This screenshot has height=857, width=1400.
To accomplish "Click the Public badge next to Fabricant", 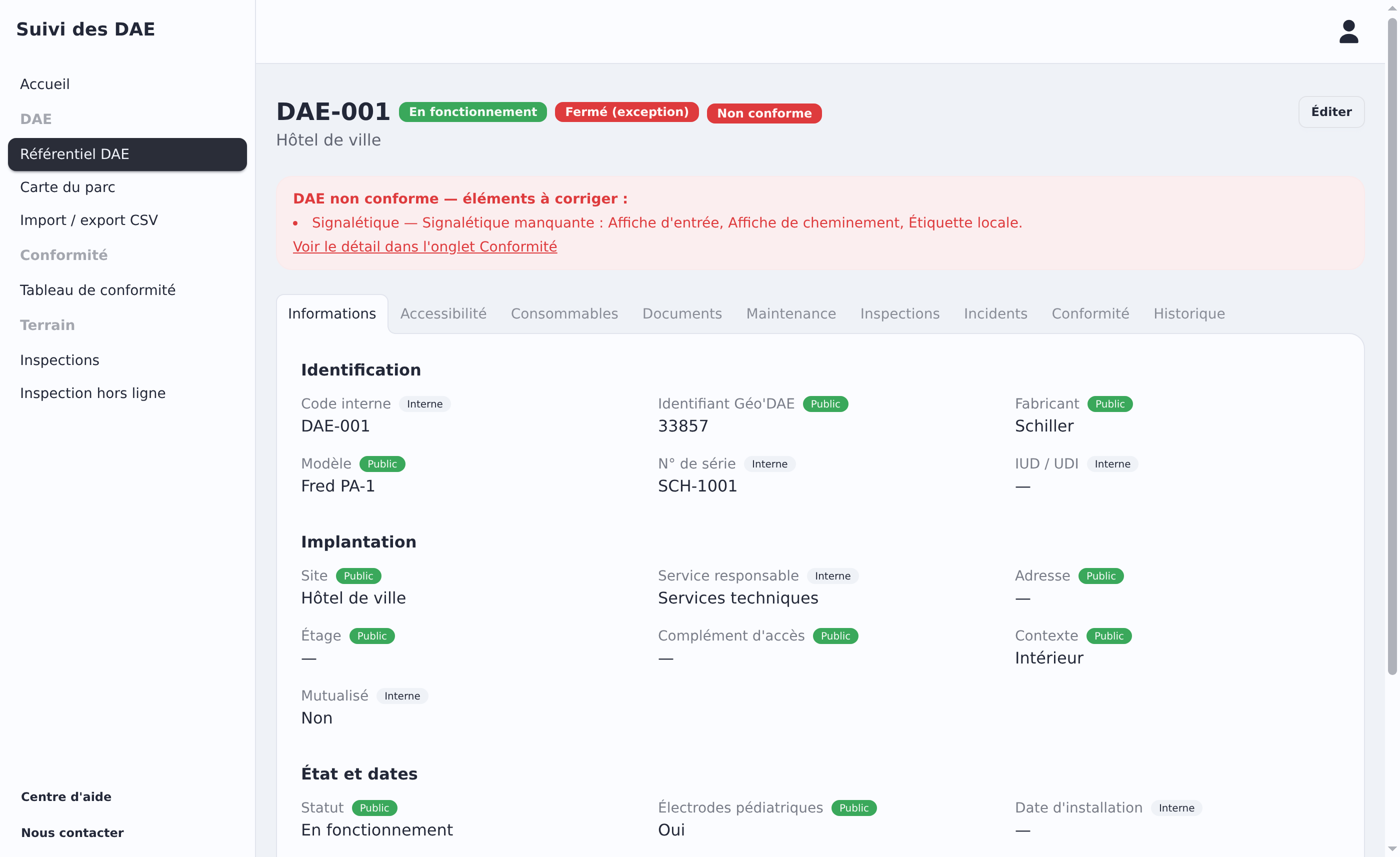I will [1109, 404].
